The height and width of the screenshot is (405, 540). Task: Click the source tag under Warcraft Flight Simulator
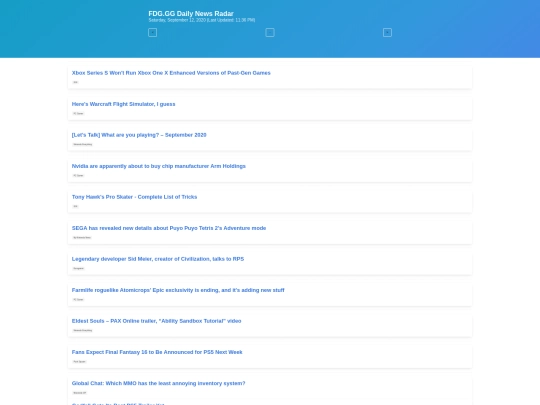pos(78,113)
